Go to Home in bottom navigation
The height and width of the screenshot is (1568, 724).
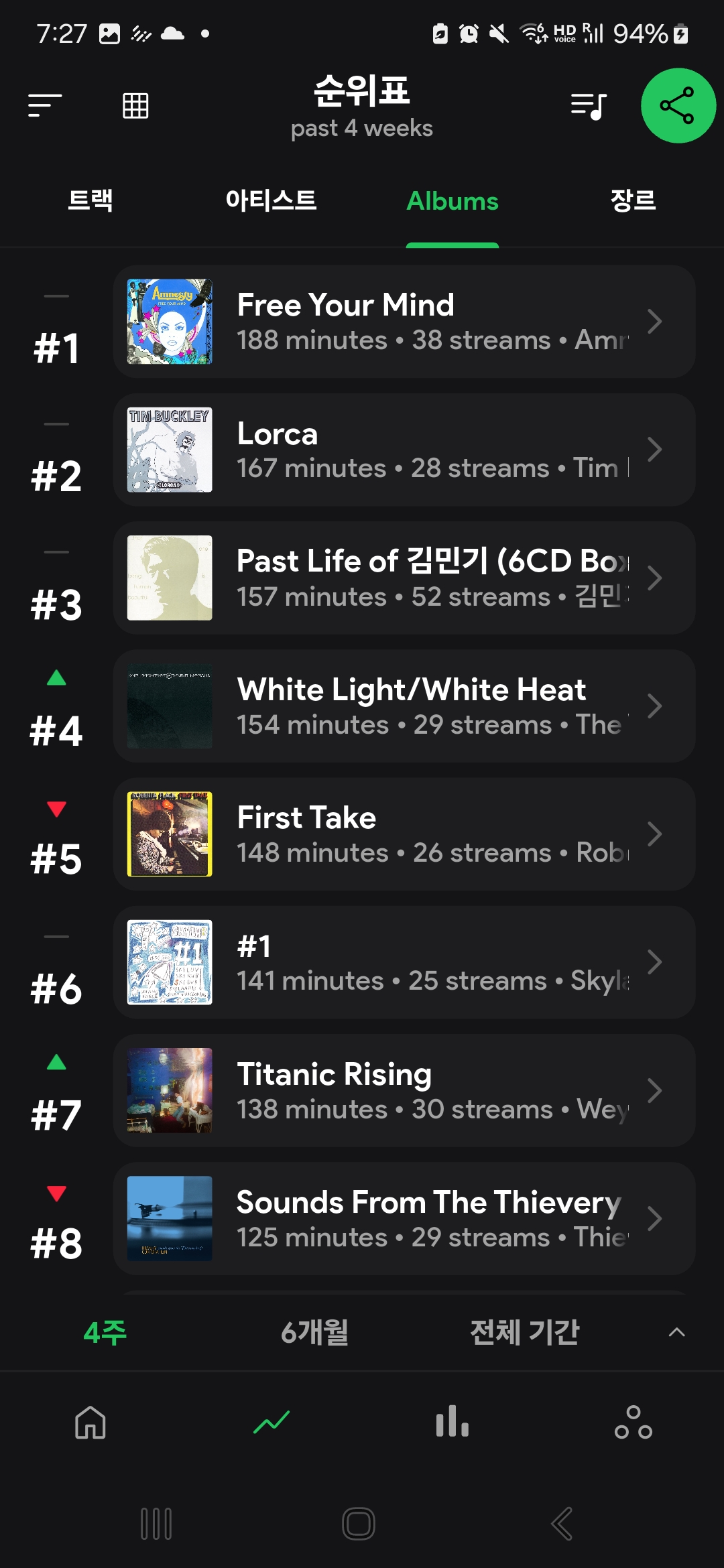(x=90, y=1422)
